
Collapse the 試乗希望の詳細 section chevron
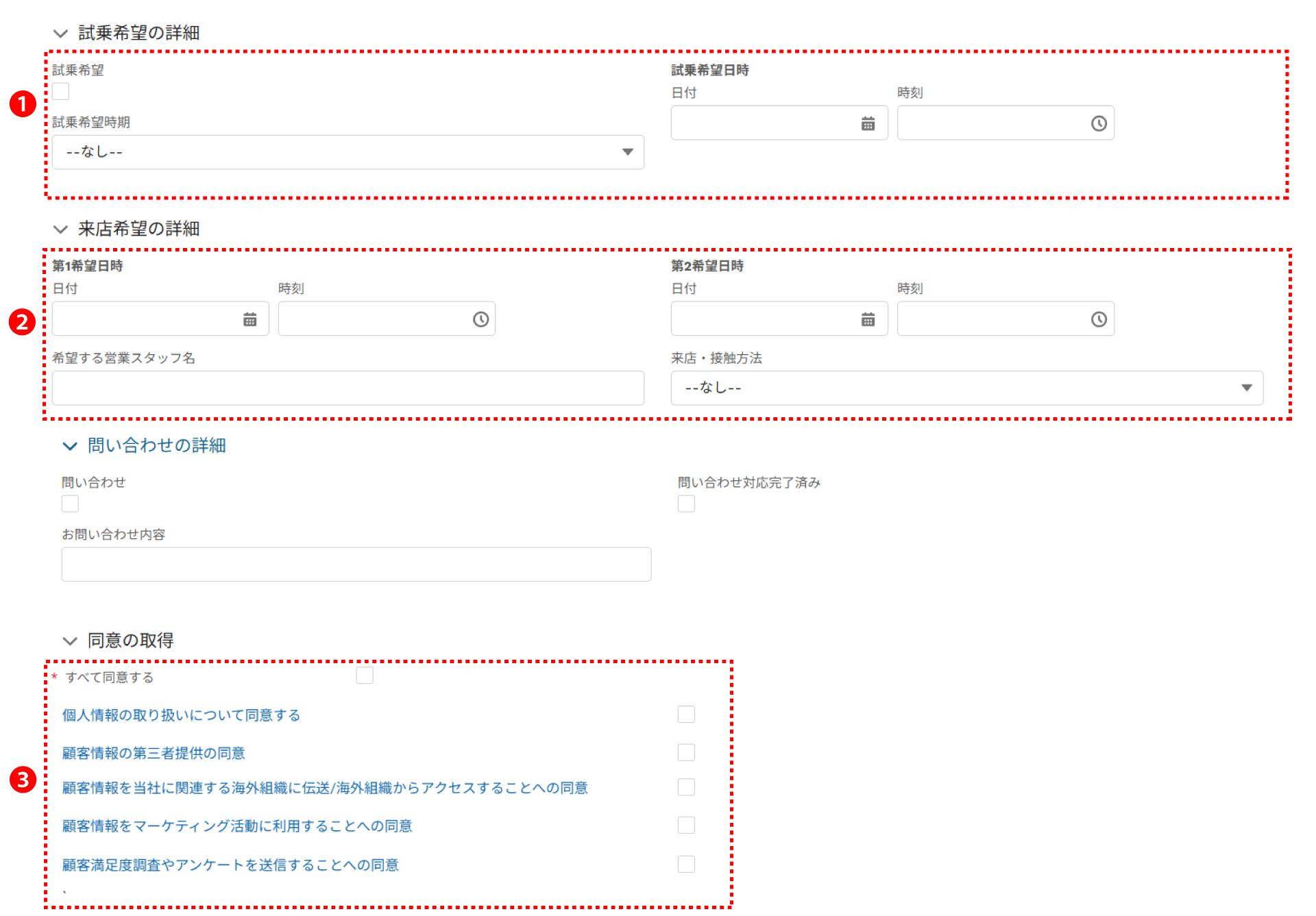point(60,34)
